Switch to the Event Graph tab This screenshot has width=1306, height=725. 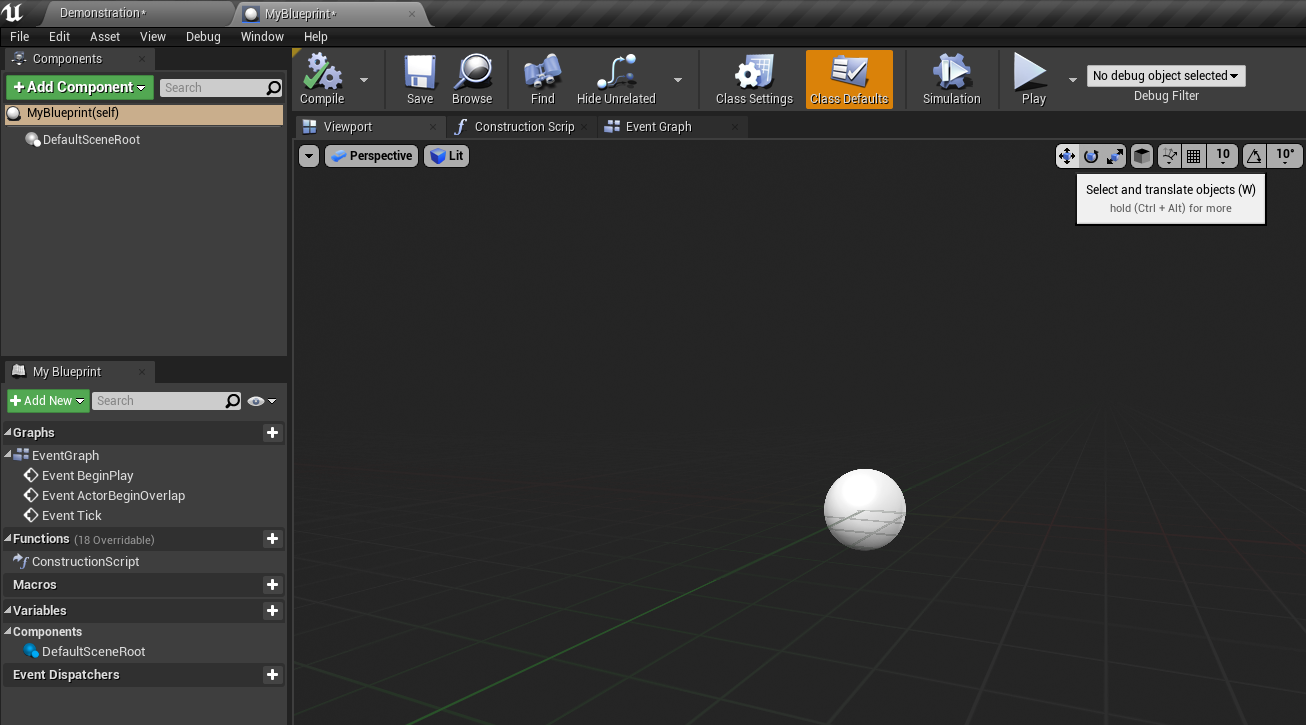click(672, 127)
